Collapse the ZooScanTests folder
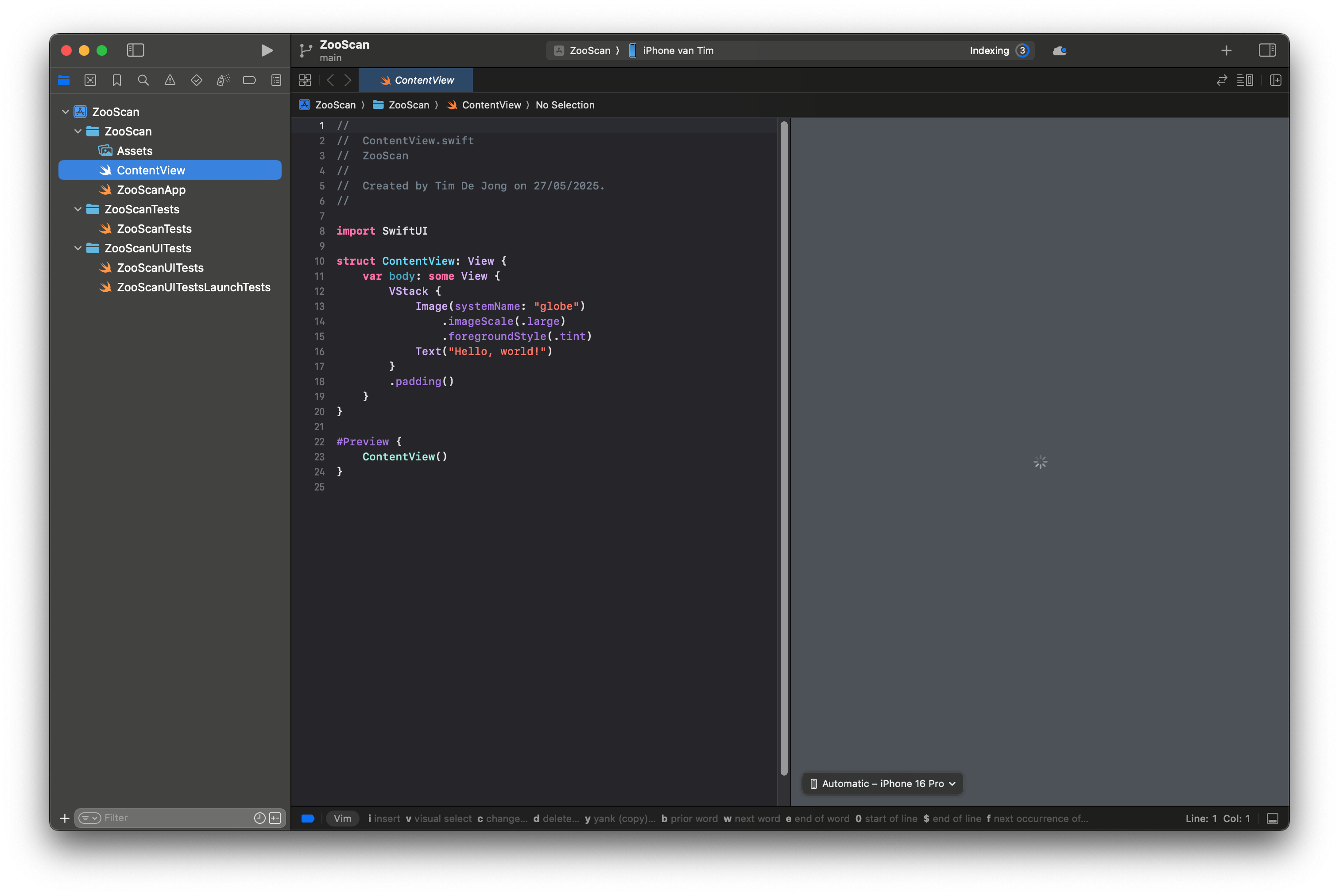 pyautogui.click(x=78, y=209)
